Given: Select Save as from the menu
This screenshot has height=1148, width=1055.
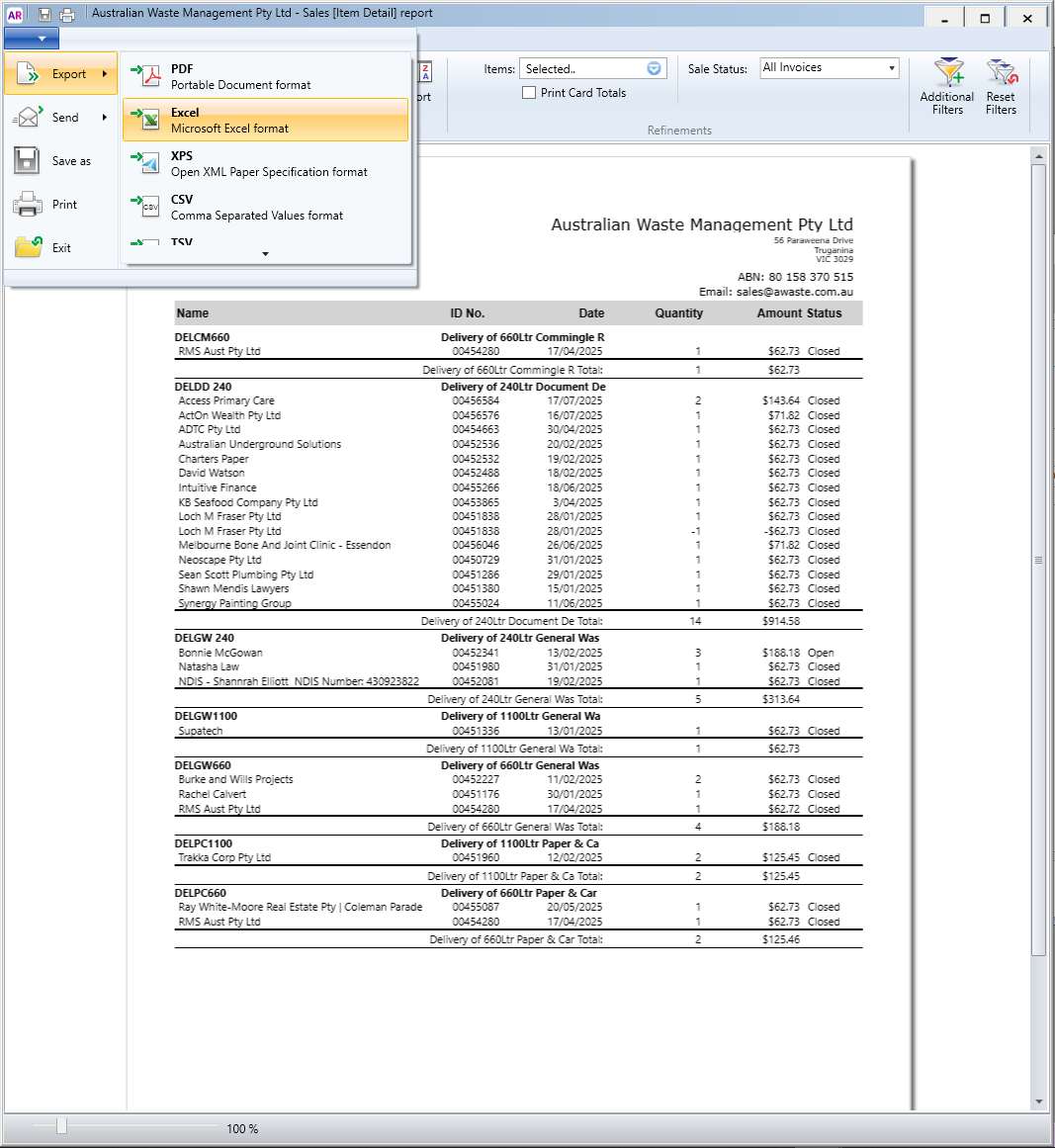Looking at the screenshot, I should (60, 161).
